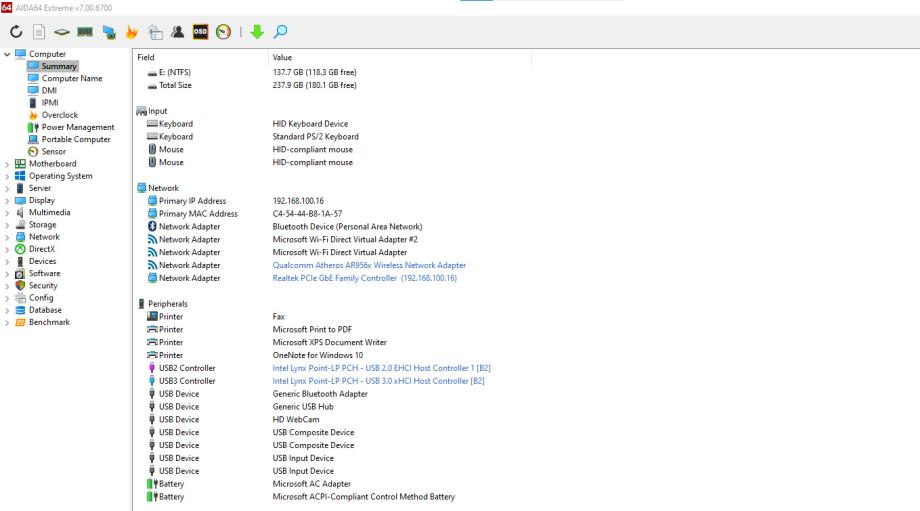This screenshot has width=920, height=511.
Task: Expand the Server tree node
Action: click(x=7, y=188)
